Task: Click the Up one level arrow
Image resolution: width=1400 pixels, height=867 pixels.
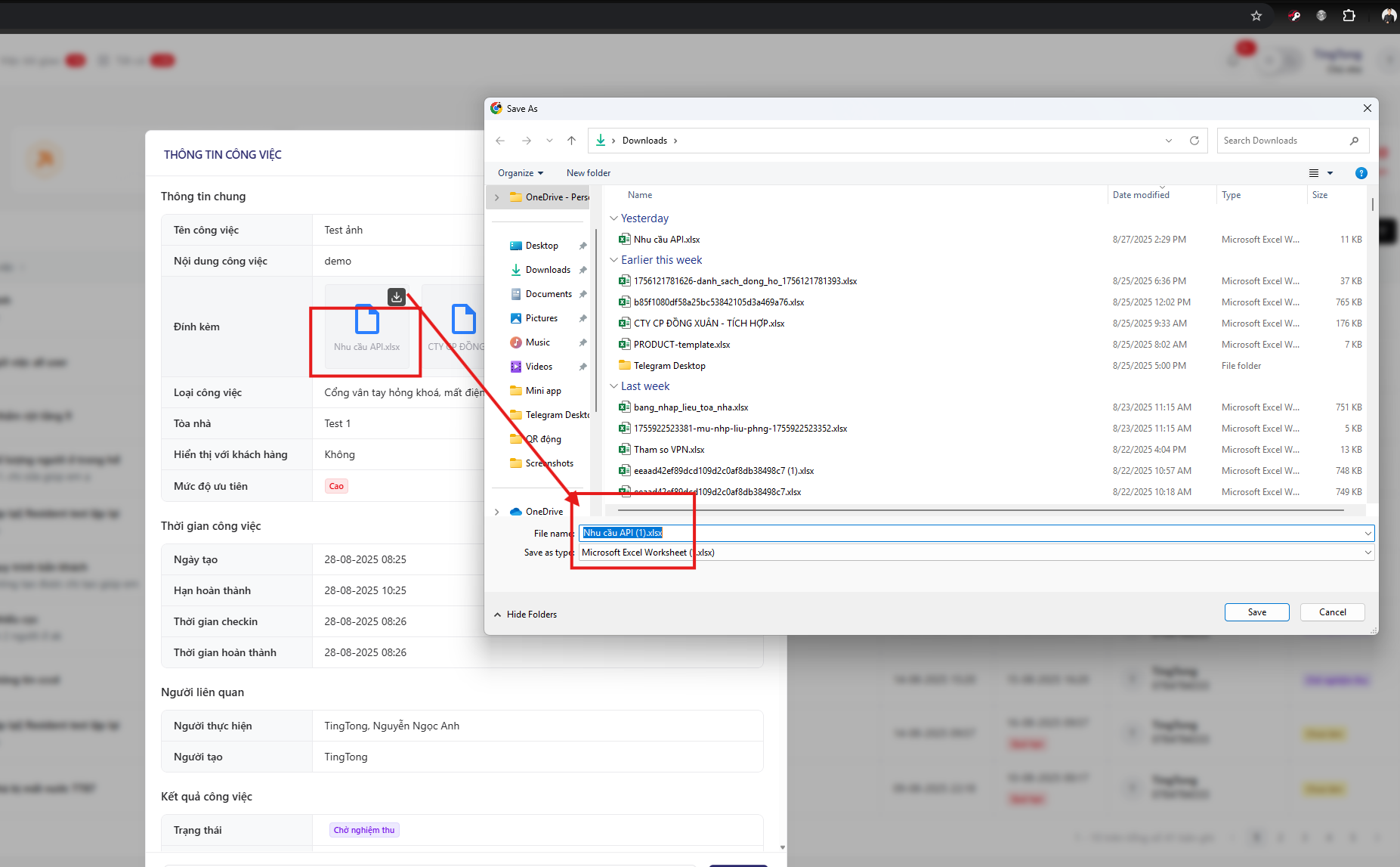Action: pyautogui.click(x=571, y=141)
